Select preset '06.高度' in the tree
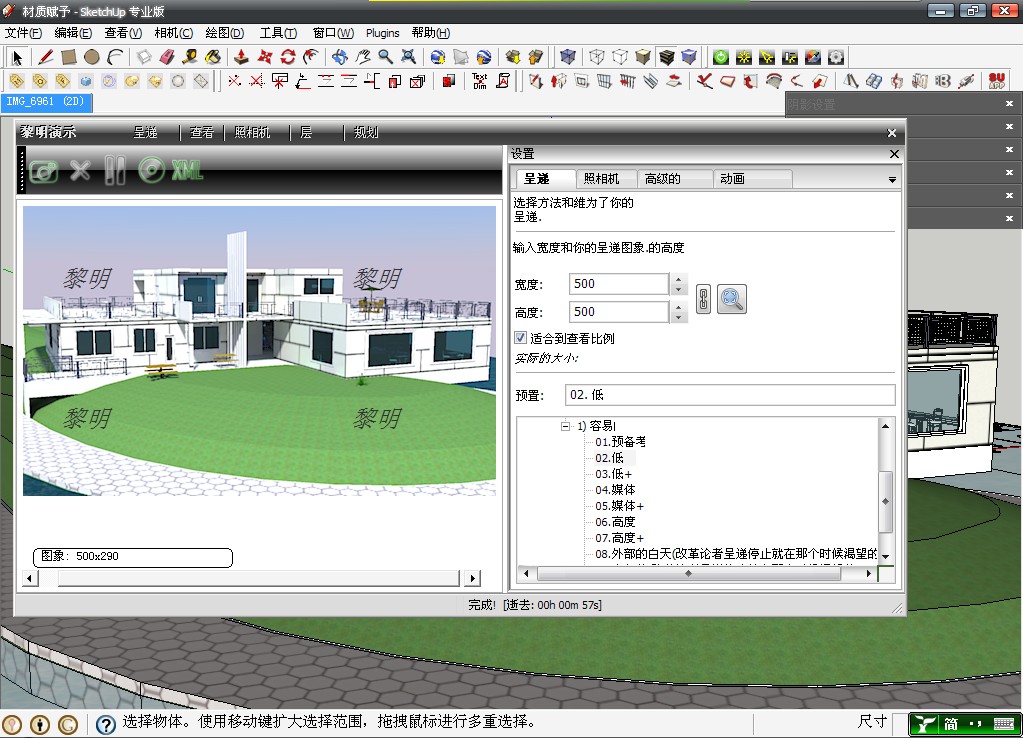This screenshot has width=1023, height=738. tap(615, 521)
